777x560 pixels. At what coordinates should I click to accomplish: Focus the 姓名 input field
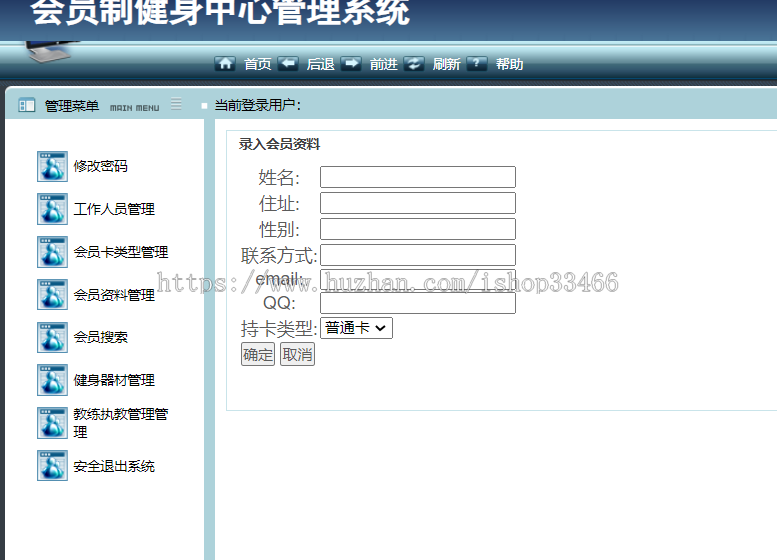(x=418, y=177)
